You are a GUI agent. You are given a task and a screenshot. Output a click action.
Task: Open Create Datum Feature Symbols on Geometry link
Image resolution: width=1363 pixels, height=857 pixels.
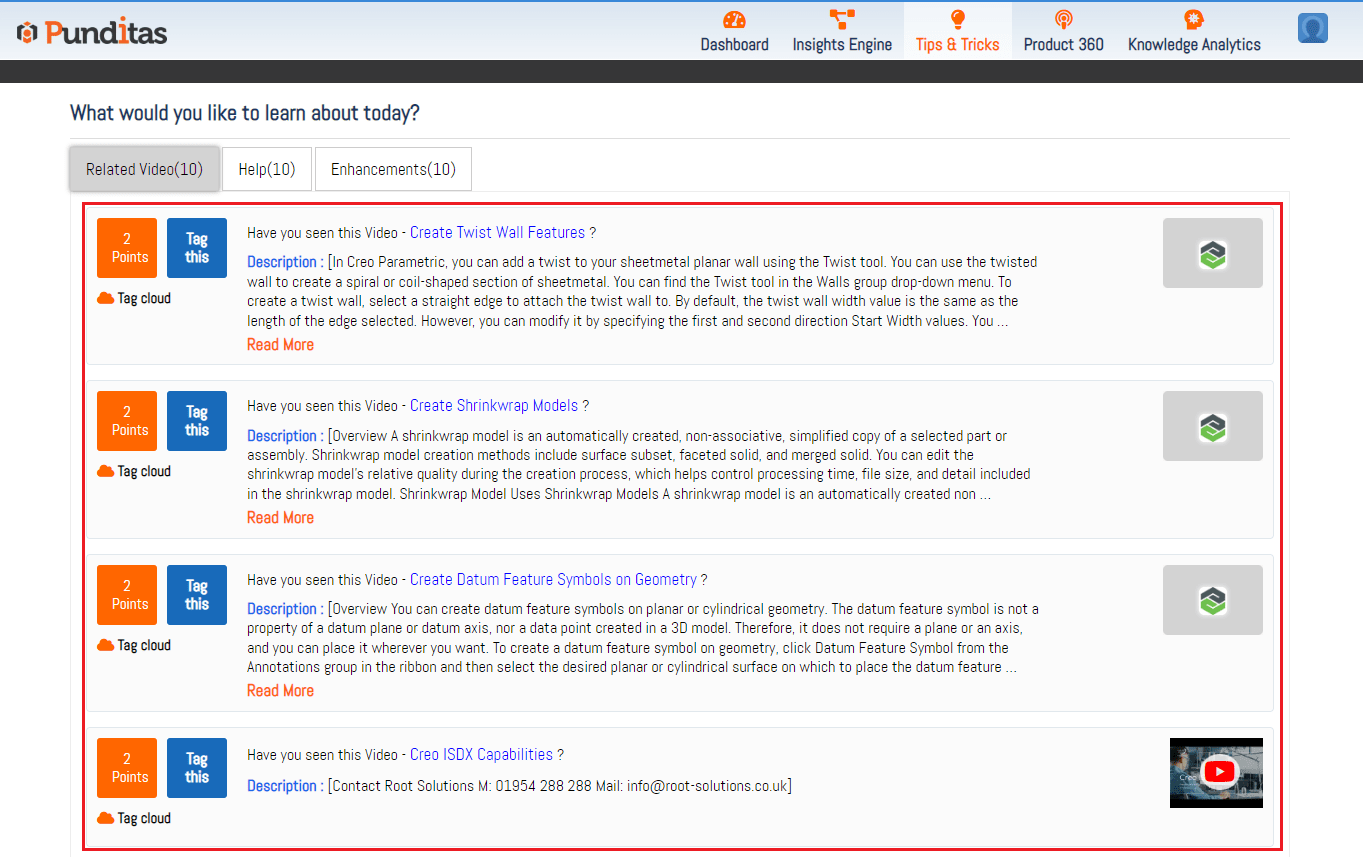click(x=553, y=580)
